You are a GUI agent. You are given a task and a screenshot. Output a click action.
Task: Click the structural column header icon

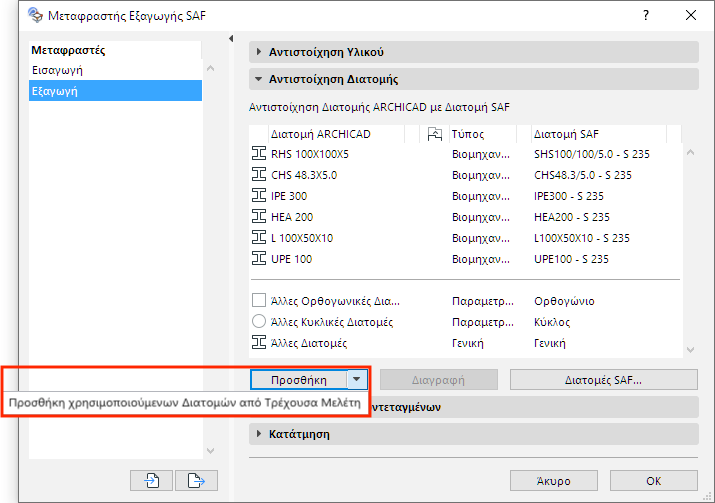point(435,134)
